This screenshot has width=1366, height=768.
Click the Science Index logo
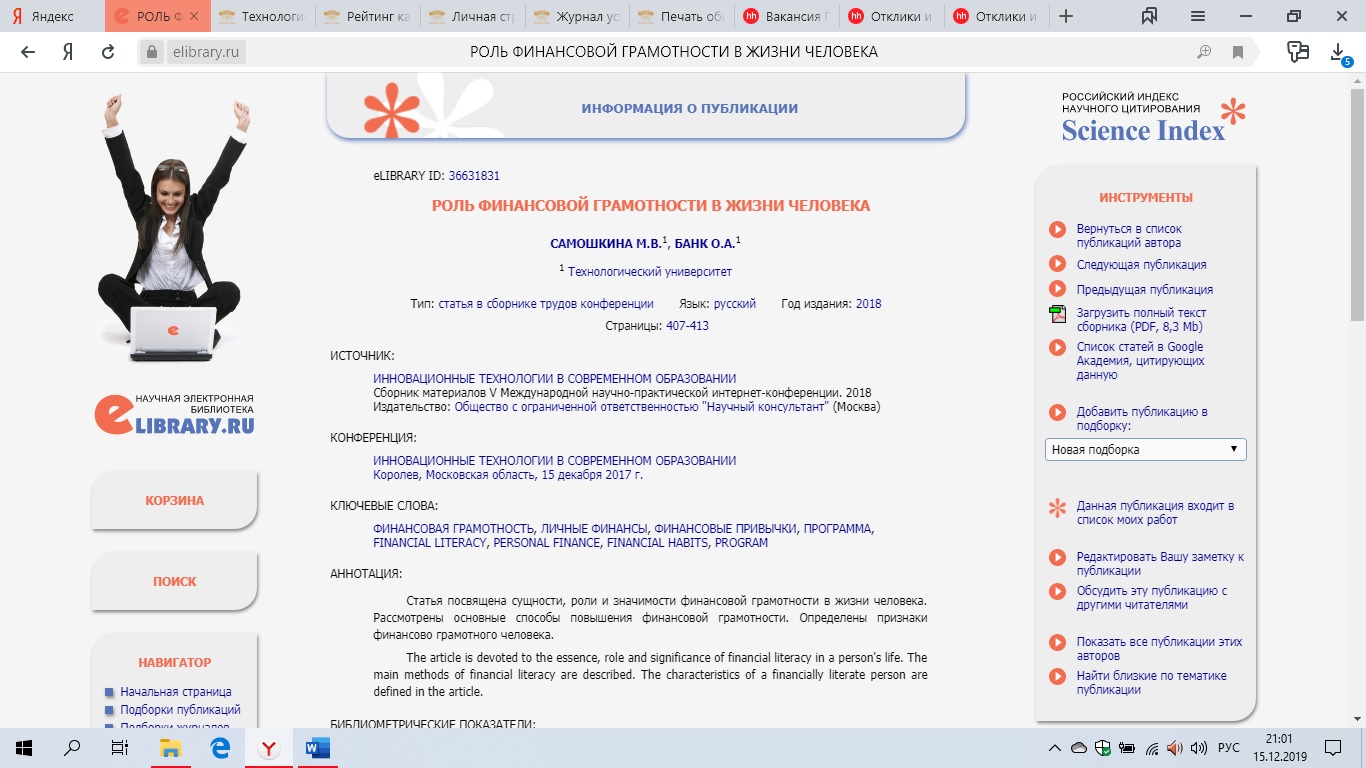(1153, 118)
